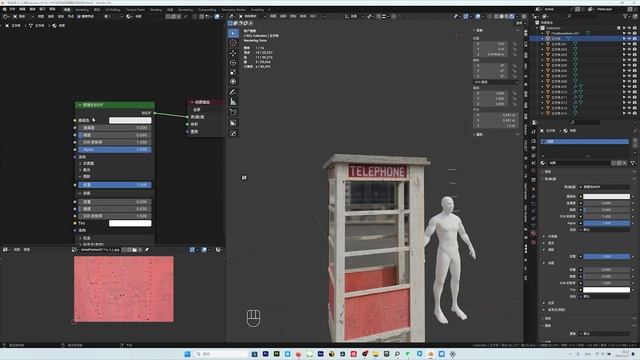The height and width of the screenshot is (360, 640).
Task: Open the Texture tab in Properties editor
Action: click(x=533, y=242)
